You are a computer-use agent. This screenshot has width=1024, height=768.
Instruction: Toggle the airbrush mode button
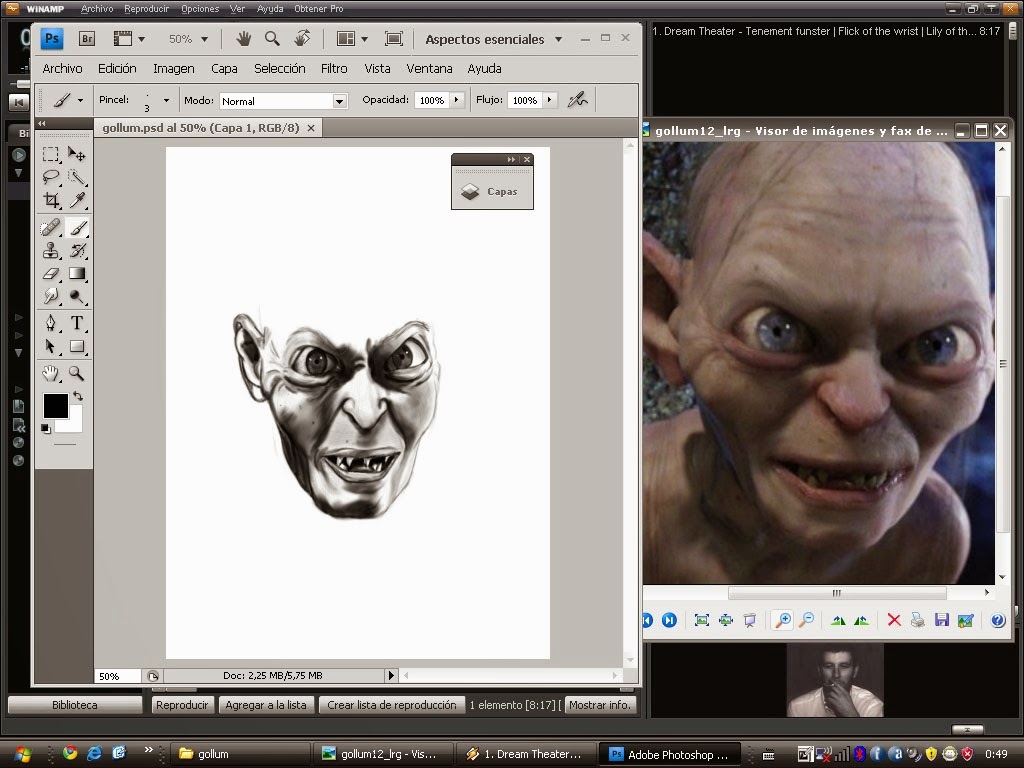(577, 100)
